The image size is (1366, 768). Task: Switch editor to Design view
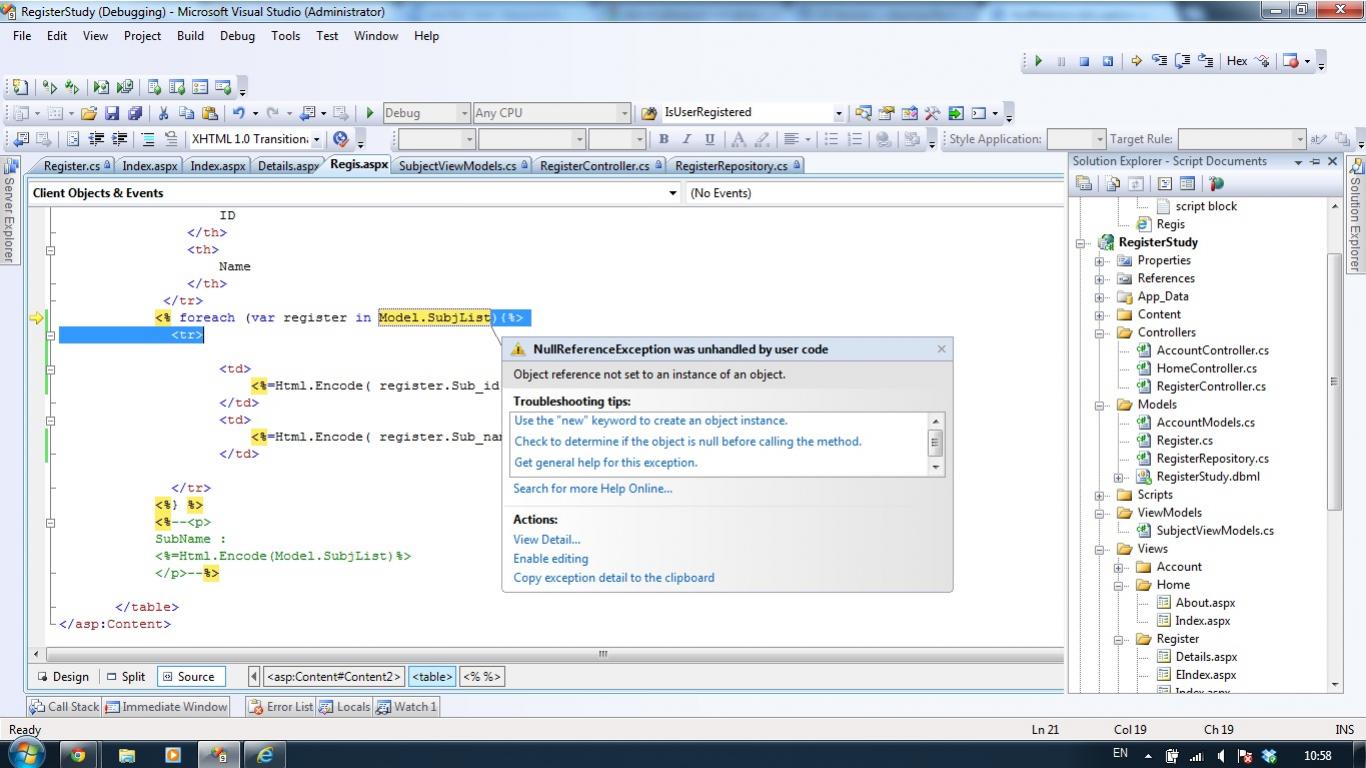[x=64, y=676]
